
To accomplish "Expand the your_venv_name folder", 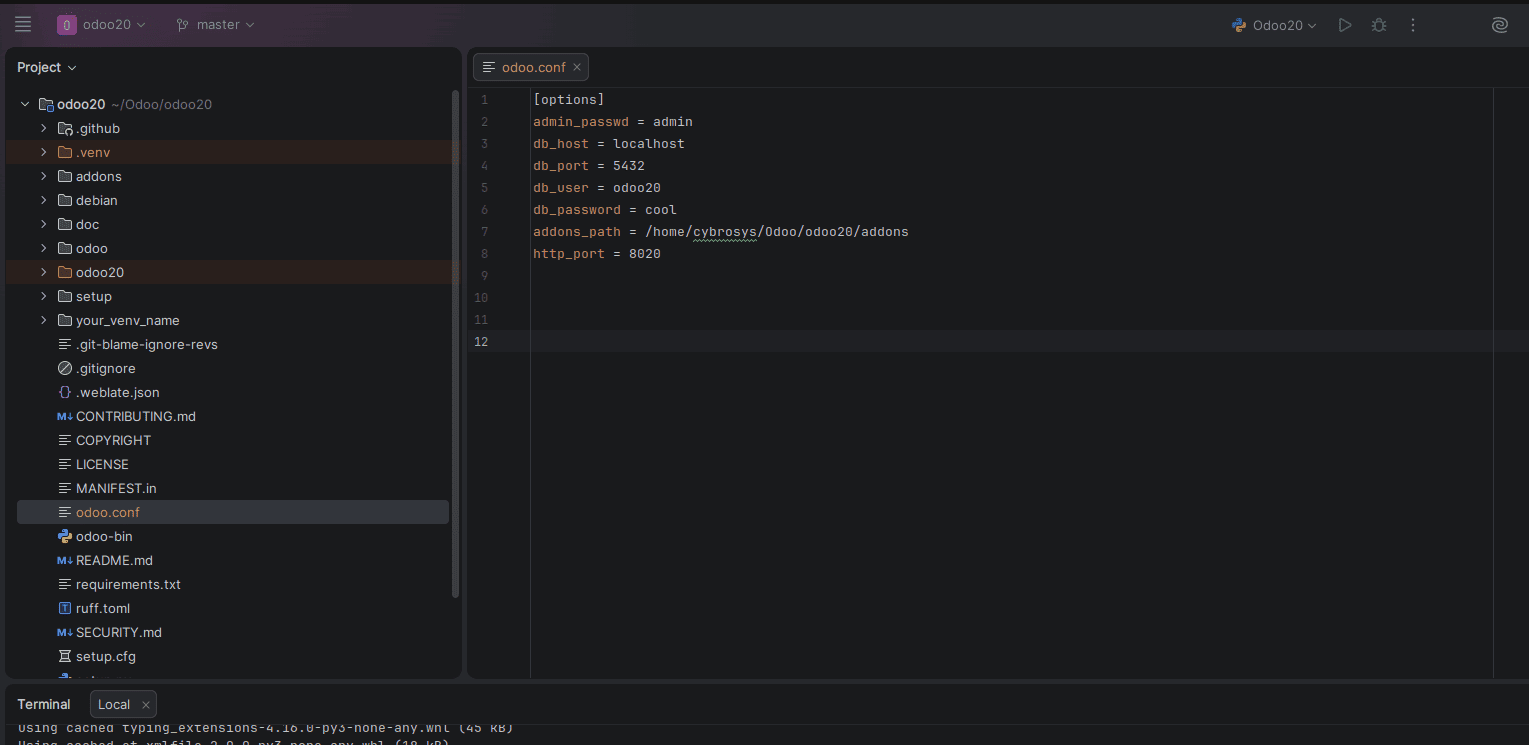I will 44,320.
